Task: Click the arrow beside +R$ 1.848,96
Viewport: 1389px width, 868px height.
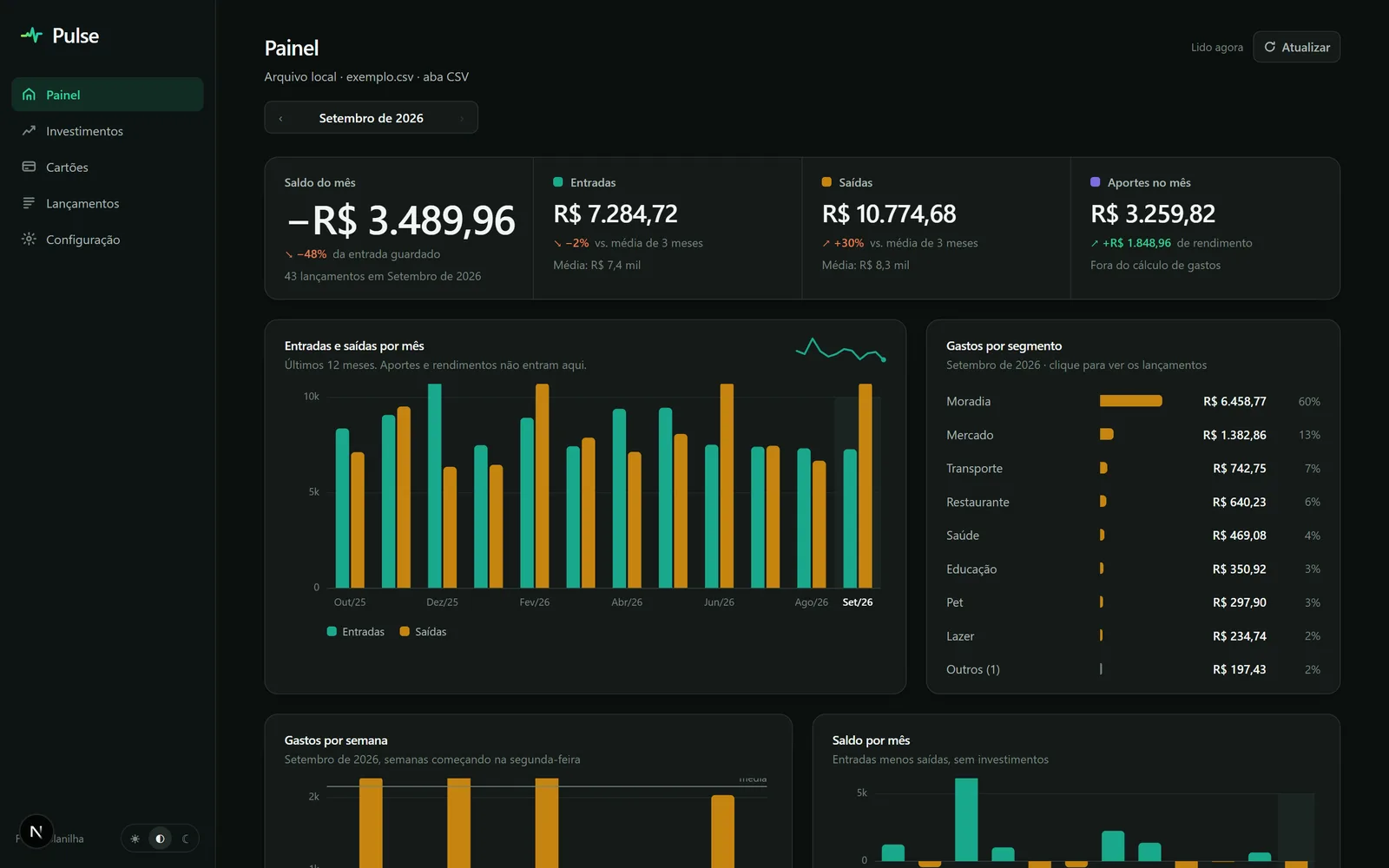Action: [1095, 244]
